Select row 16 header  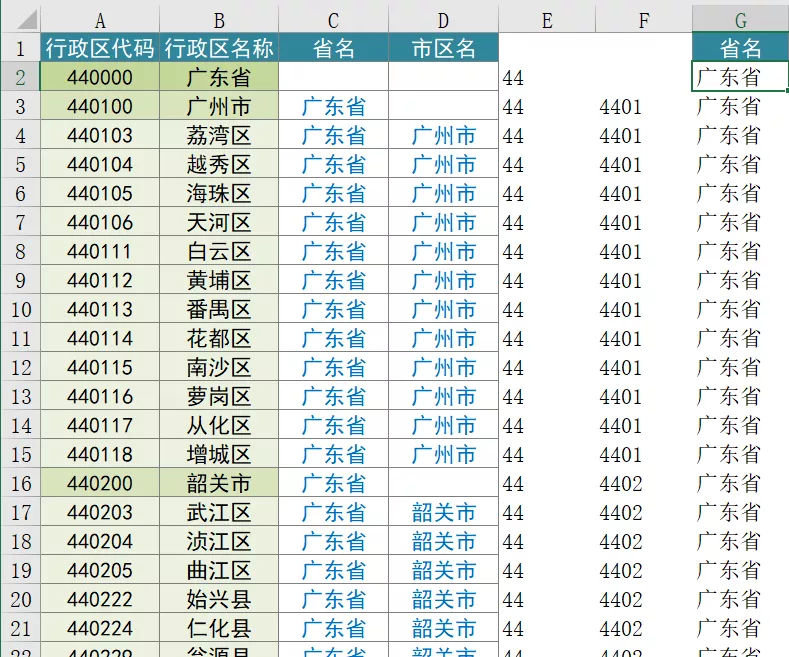pyautogui.click(x=20, y=483)
